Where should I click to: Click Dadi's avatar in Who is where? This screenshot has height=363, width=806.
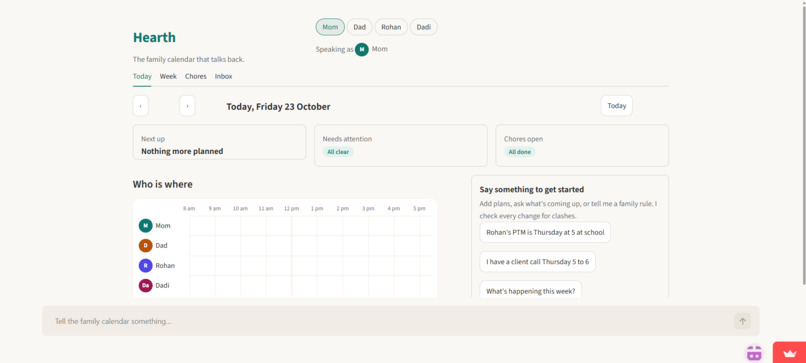[145, 285]
